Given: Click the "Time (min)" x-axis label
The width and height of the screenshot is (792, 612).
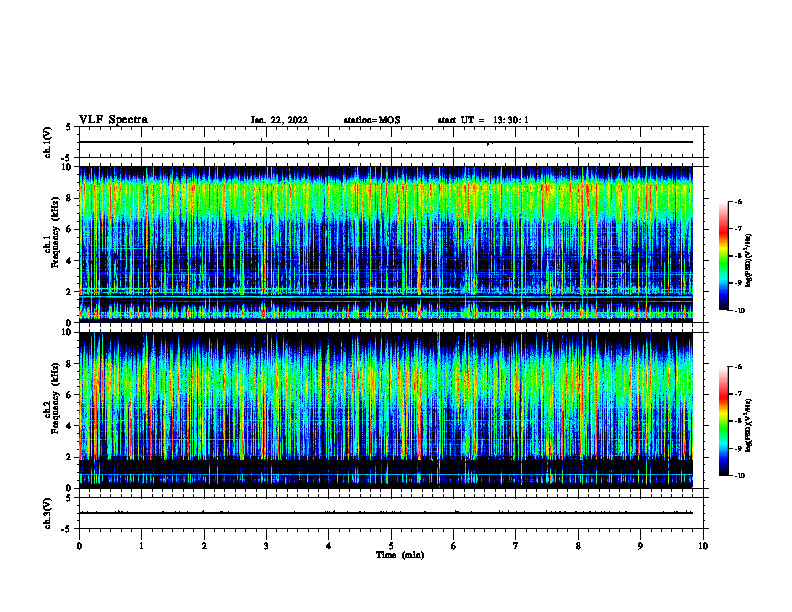Looking at the screenshot, I should tap(400, 555).
